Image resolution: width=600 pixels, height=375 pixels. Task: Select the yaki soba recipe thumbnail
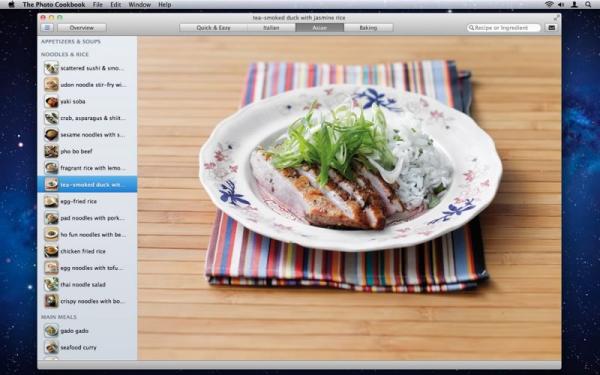(x=51, y=101)
